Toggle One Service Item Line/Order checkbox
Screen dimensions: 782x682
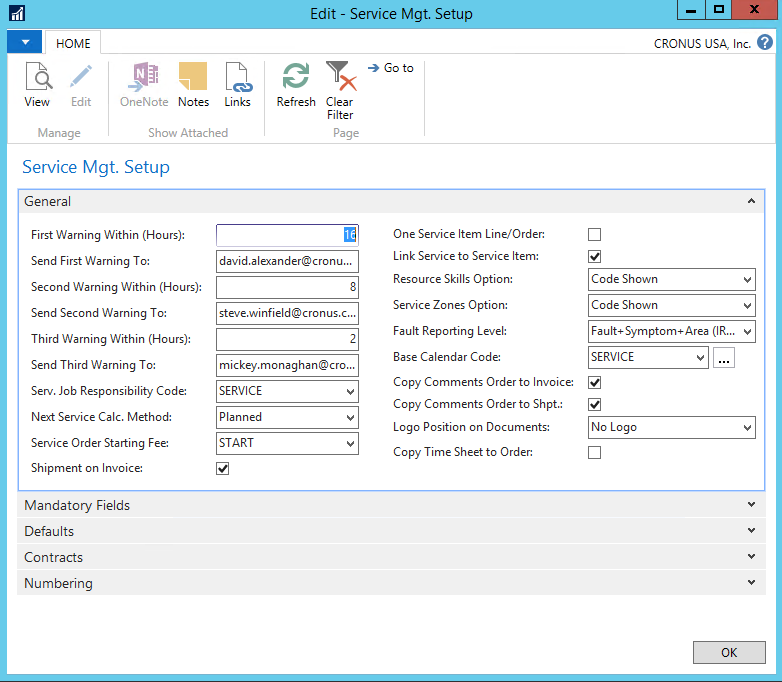tap(594, 234)
